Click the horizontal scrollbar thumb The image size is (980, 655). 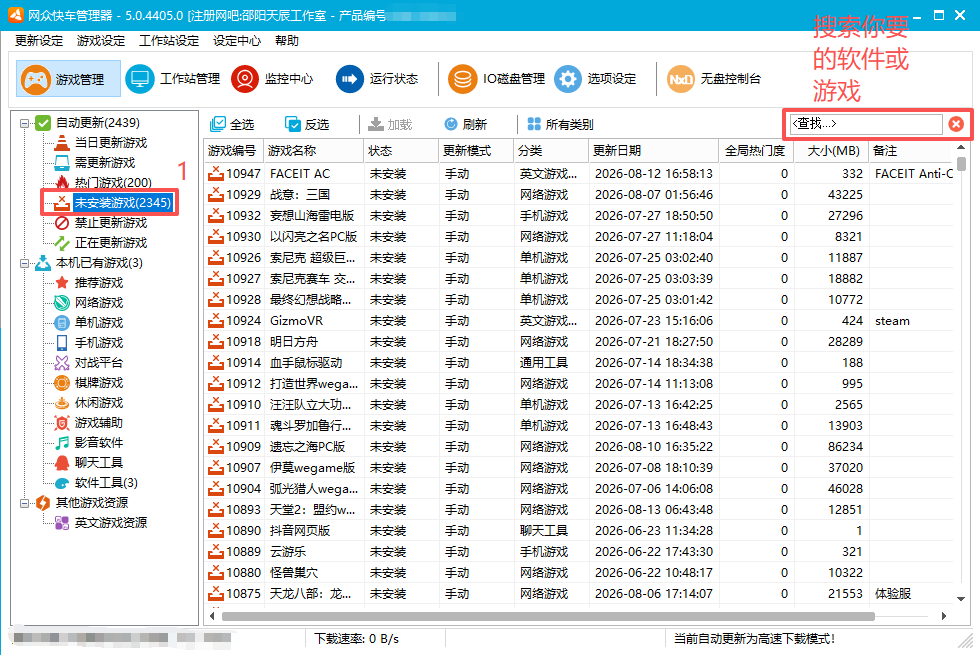point(548,616)
